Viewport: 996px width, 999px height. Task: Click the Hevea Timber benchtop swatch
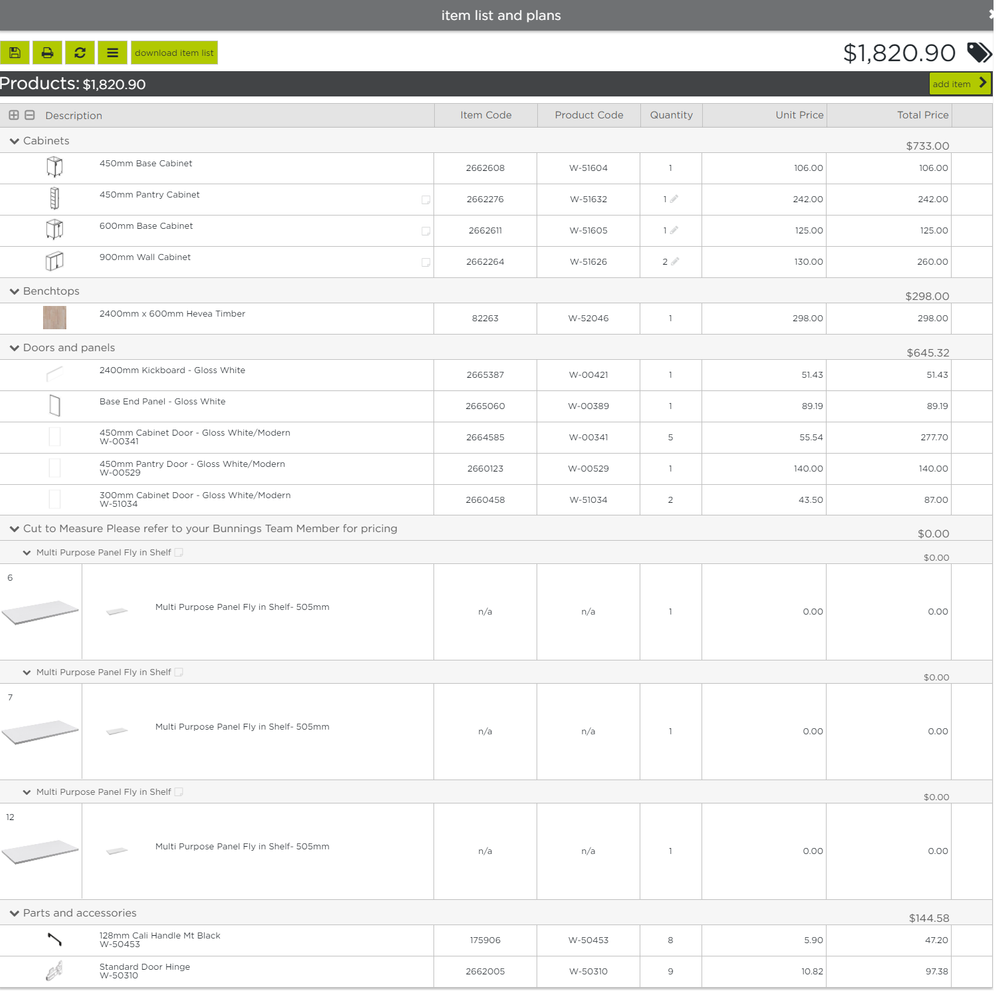click(55, 318)
